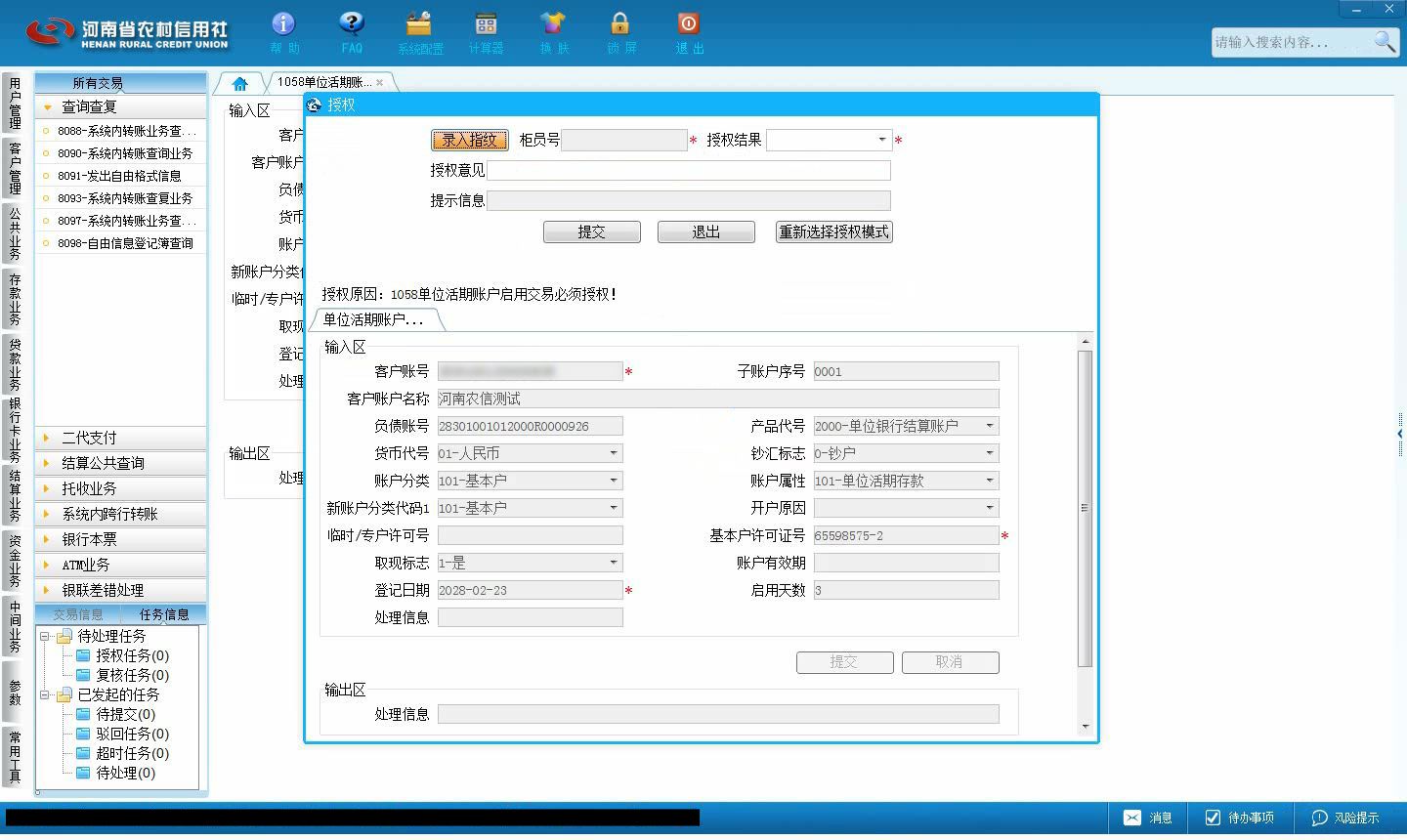Expand the 二代支付 section
The height and width of the screenshot is (840, 1407).
(121, 438)
